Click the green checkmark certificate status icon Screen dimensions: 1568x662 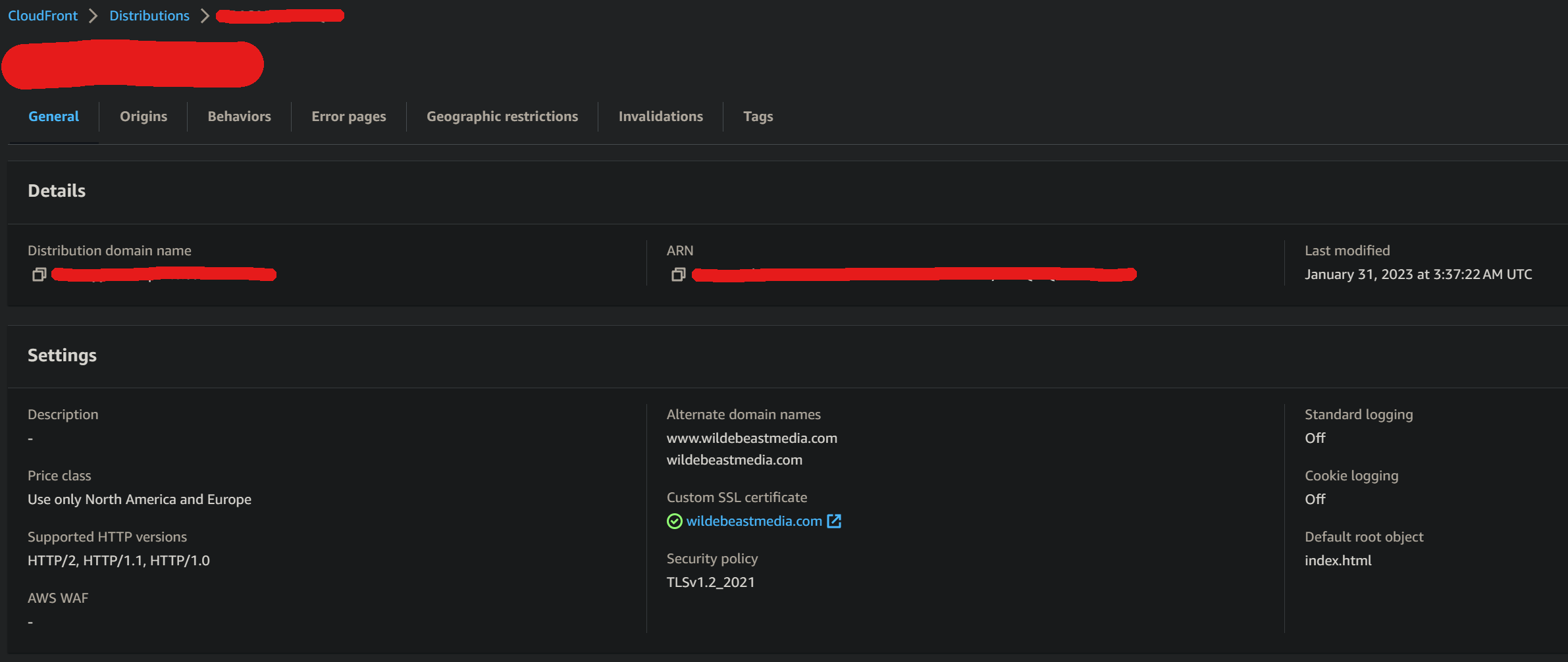674,521
